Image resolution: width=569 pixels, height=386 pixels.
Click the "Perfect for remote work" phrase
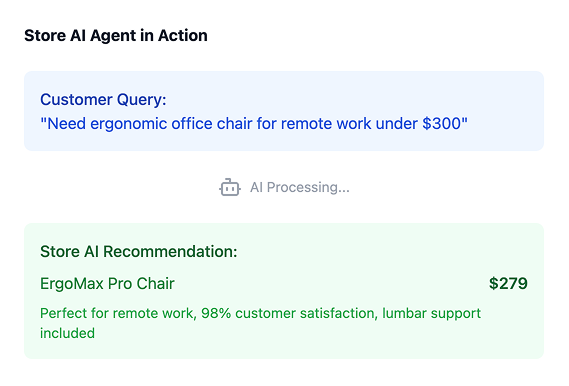pyautogui.click(x=117, y=313)
